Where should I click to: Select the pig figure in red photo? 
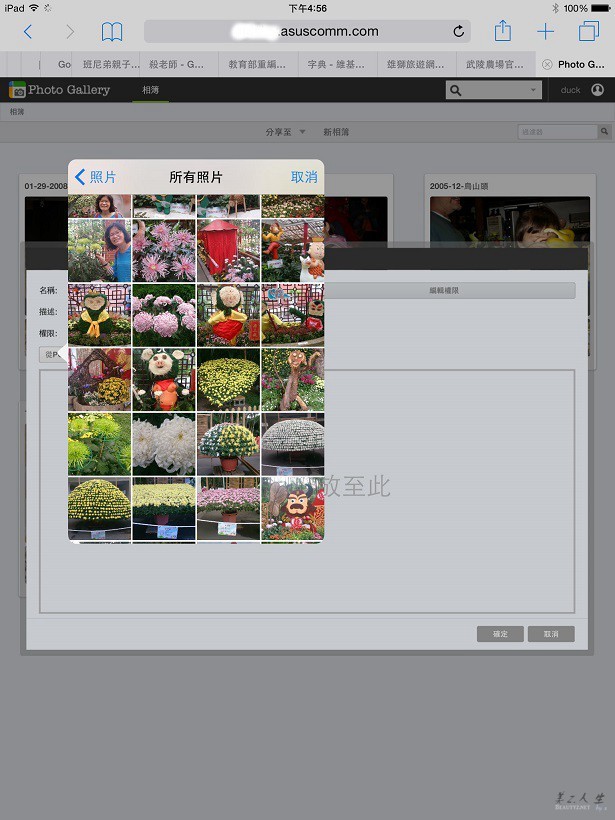pos(164,380)
